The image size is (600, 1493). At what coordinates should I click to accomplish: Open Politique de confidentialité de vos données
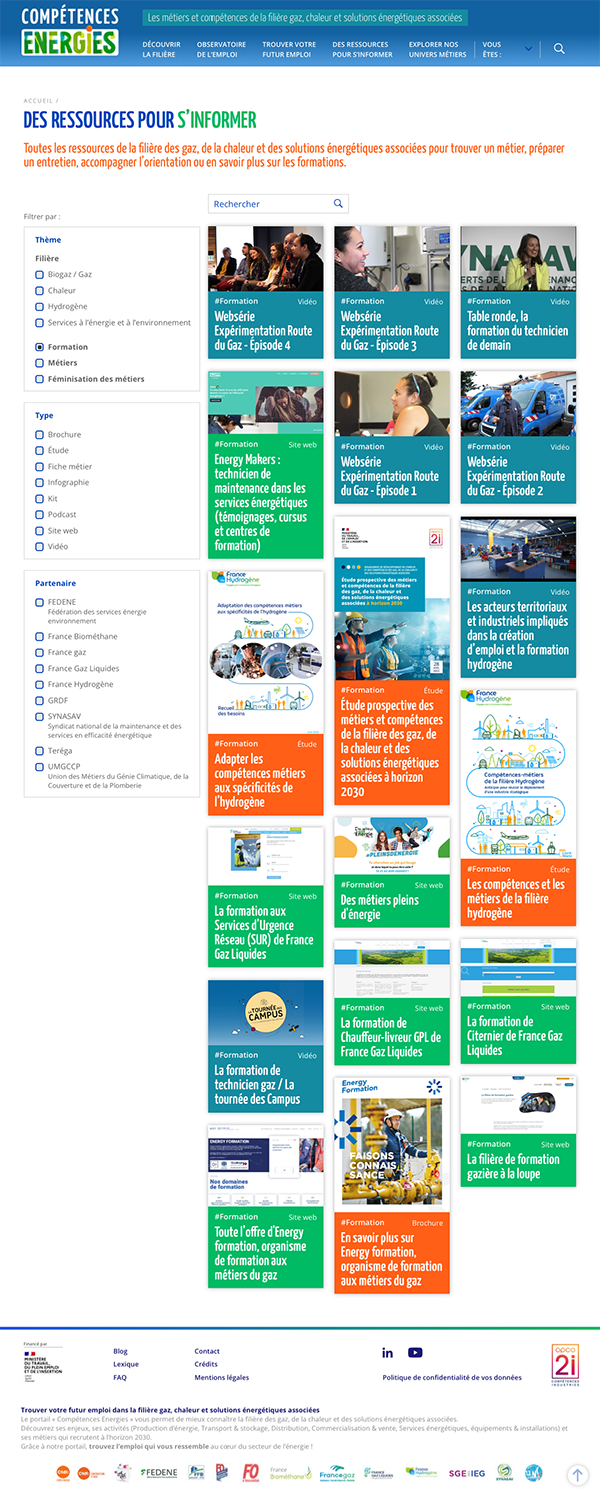(x=452, y=1377)
